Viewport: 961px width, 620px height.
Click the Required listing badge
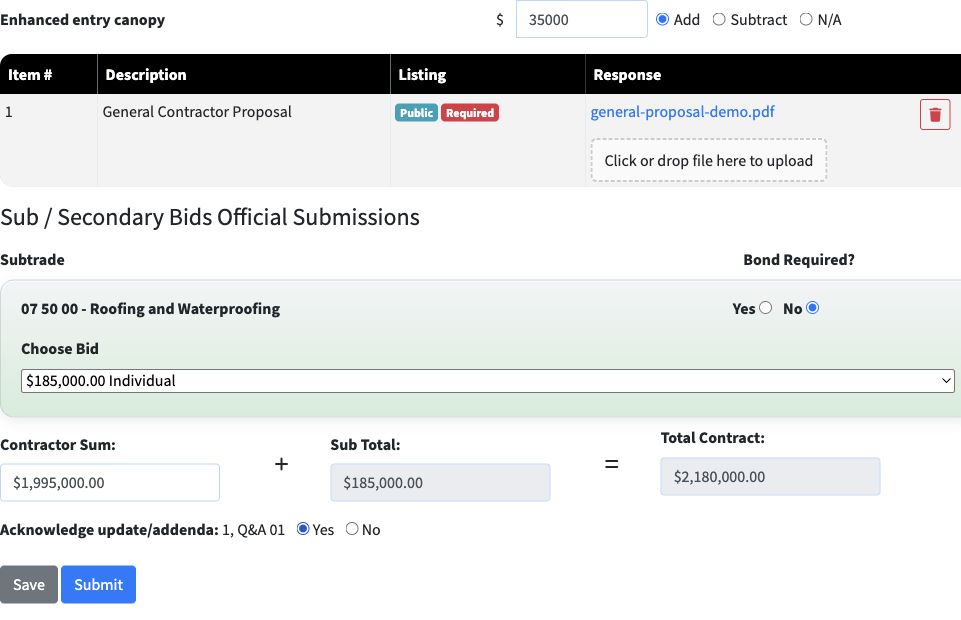click(x=469, y=113)
